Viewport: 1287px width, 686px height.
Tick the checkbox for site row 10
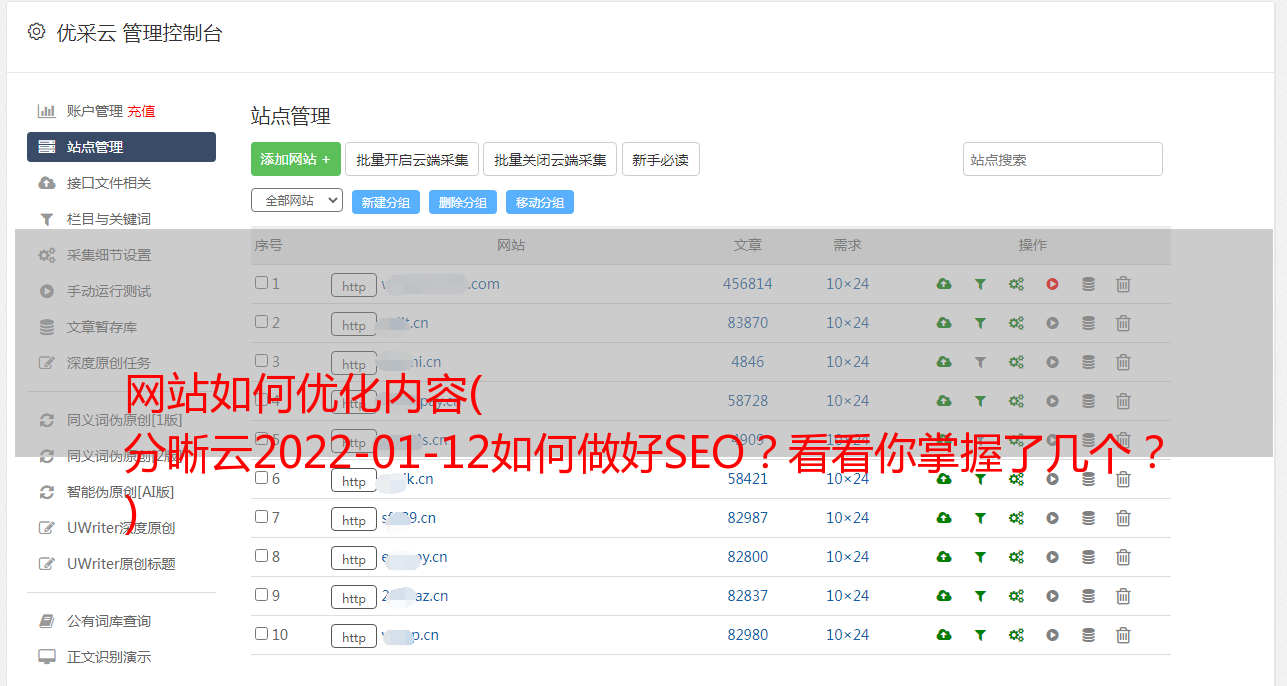261,634
